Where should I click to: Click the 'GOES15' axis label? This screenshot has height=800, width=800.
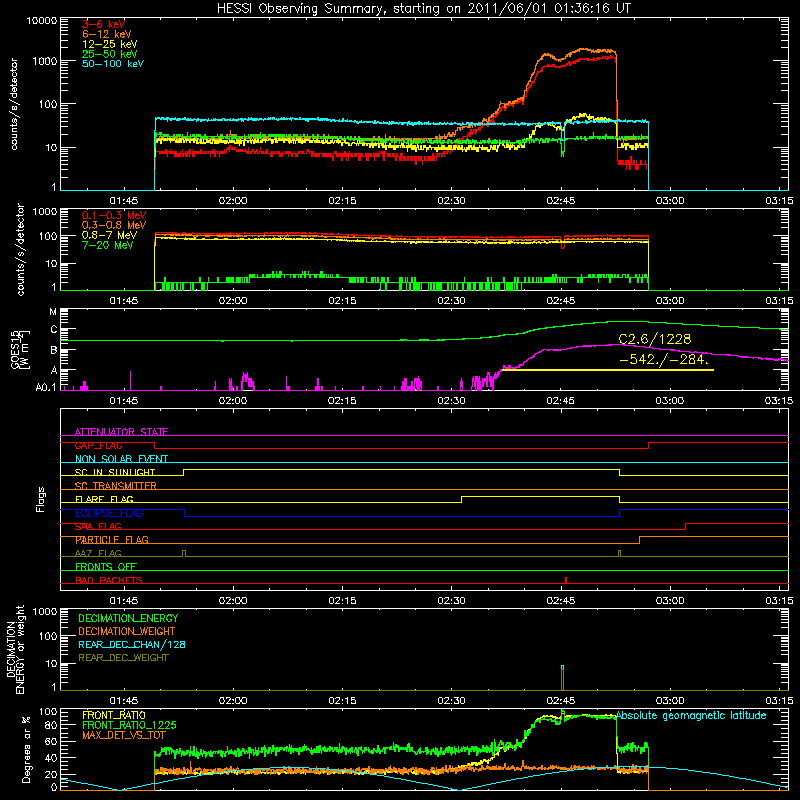pos(15,348)
